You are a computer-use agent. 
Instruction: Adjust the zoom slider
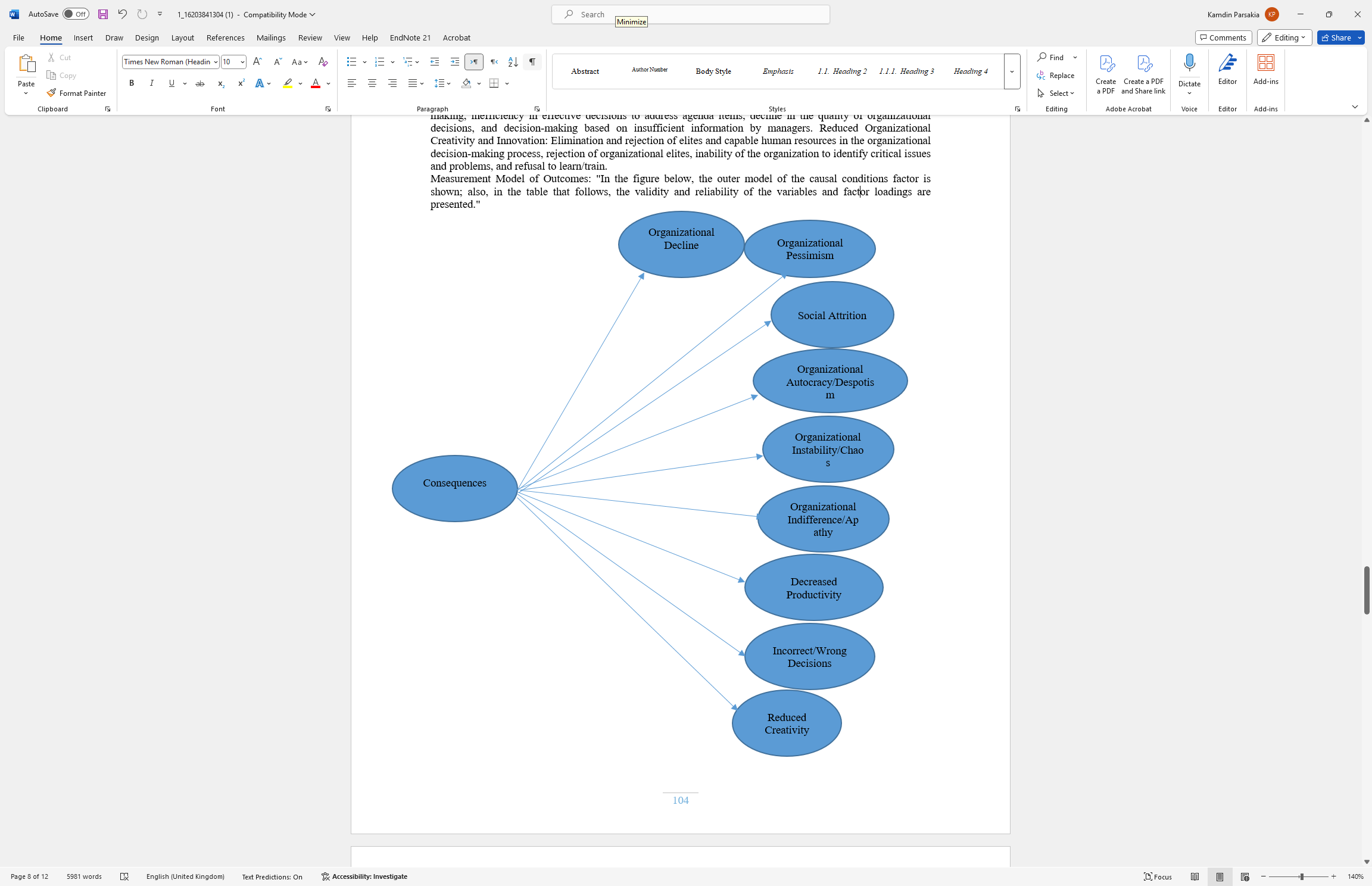1301,876
